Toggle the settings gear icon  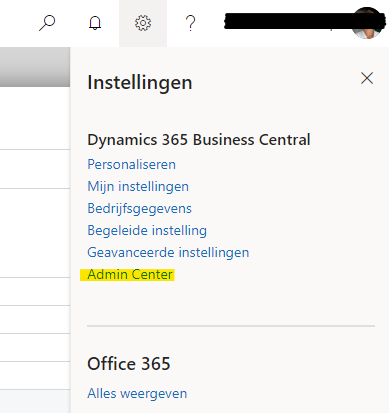click(x=143, y=23)
